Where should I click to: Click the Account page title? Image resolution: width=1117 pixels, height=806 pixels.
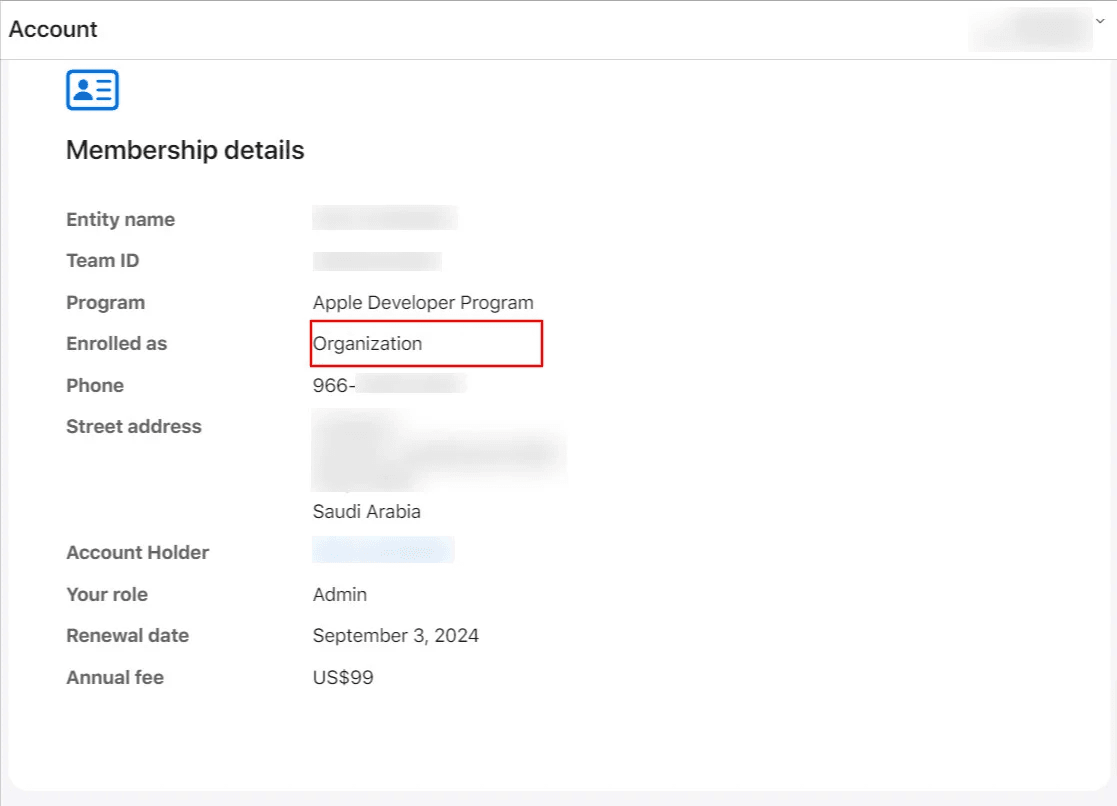click(x=53, y=29)
